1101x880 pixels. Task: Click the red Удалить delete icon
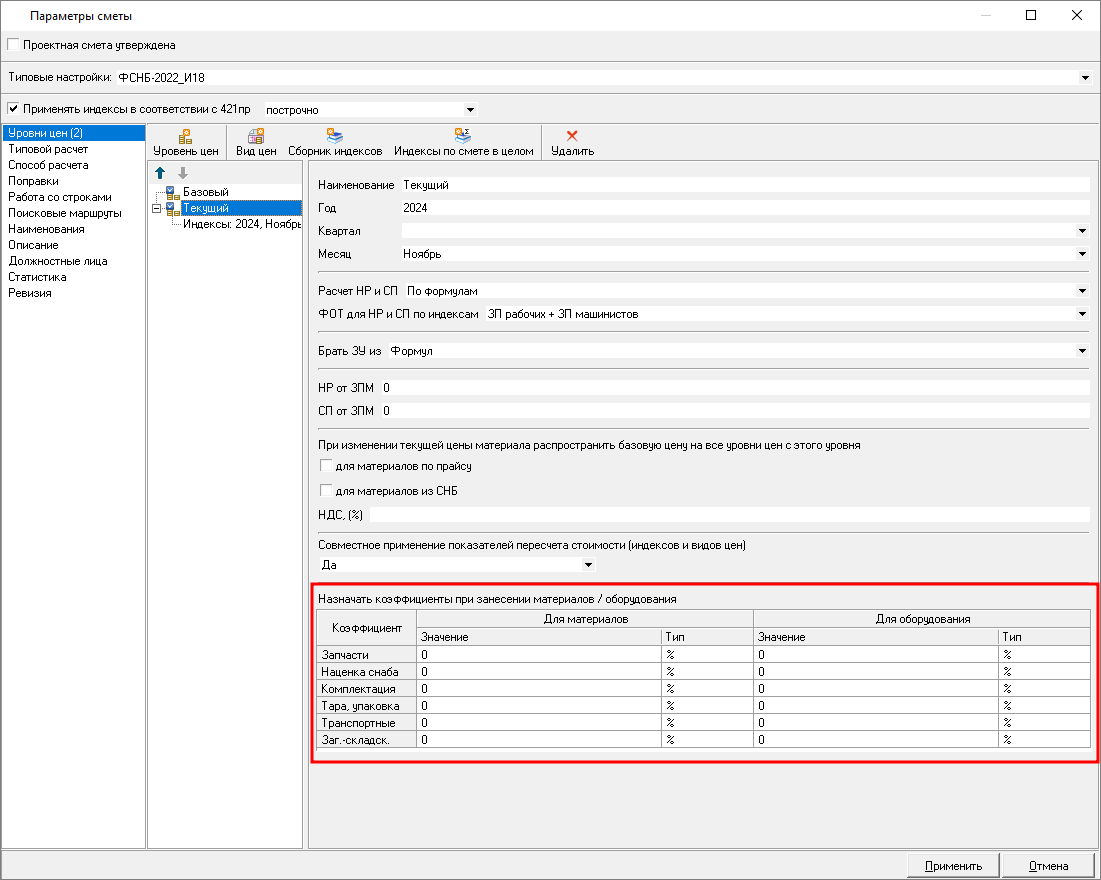coord(572,143)
